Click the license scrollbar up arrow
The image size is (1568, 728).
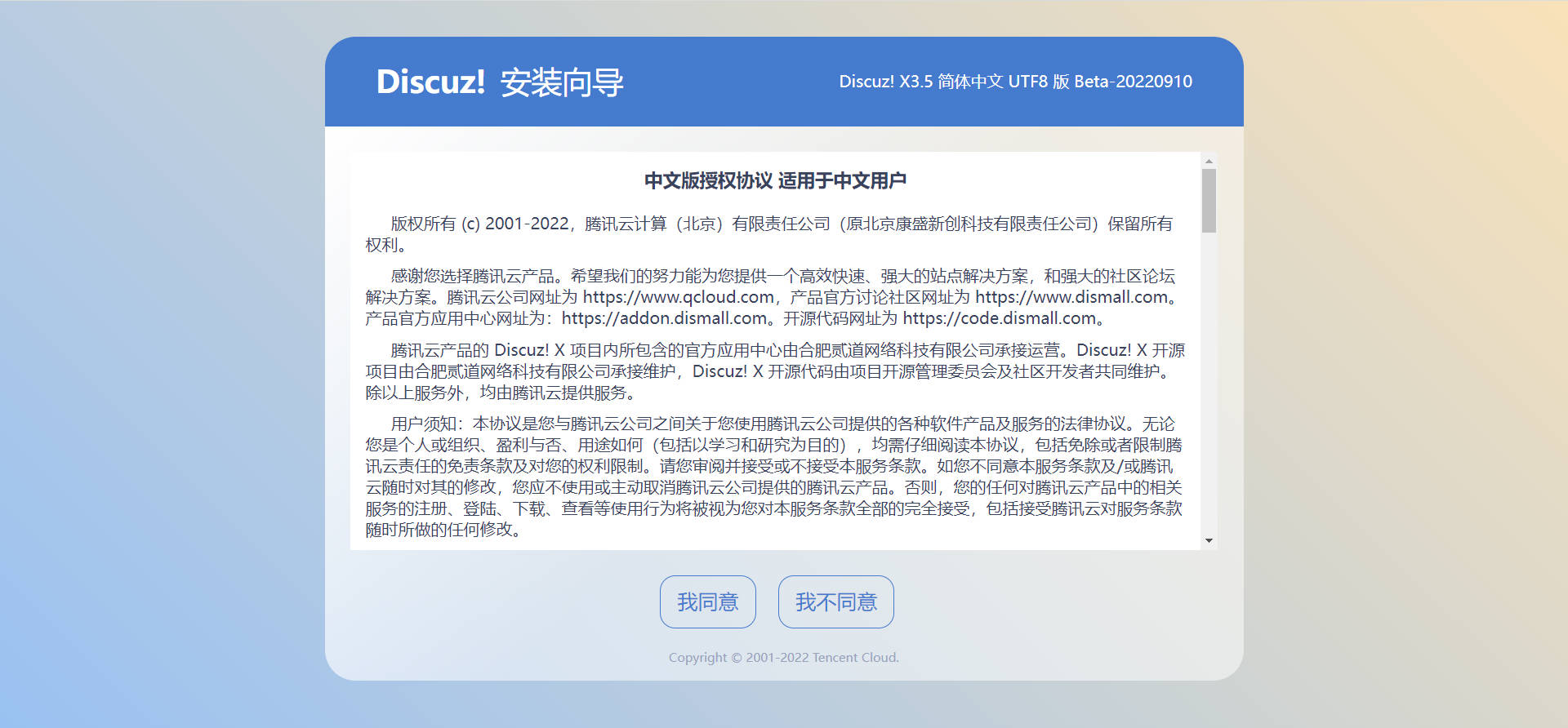[1209, 161]
